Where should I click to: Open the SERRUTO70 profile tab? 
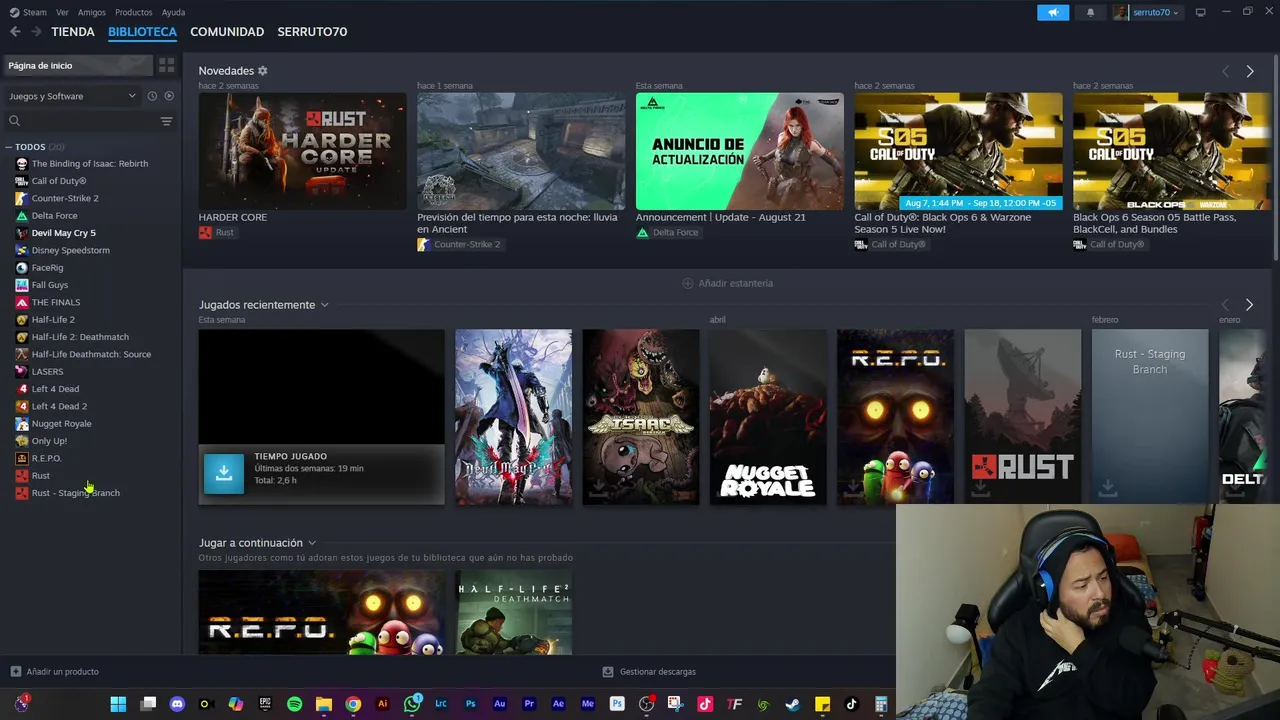(312, 32)
